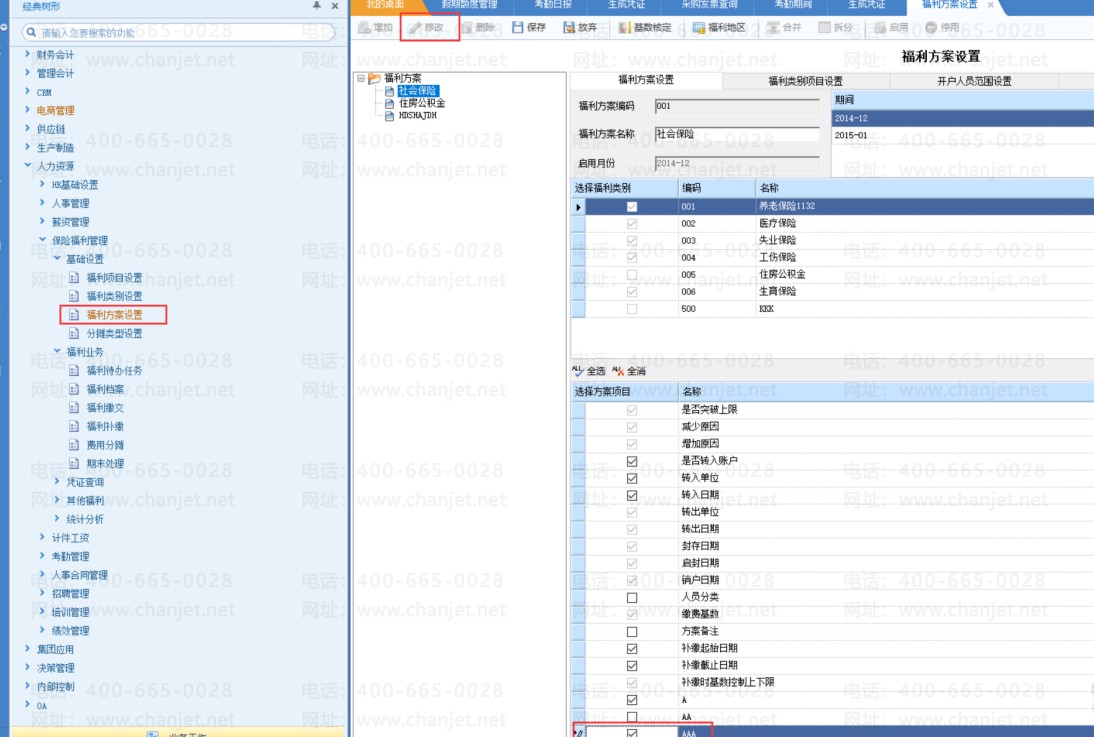Check the 人员分类 scheme item checkbox
The image size is (1094, 737).
click(631, 598)
